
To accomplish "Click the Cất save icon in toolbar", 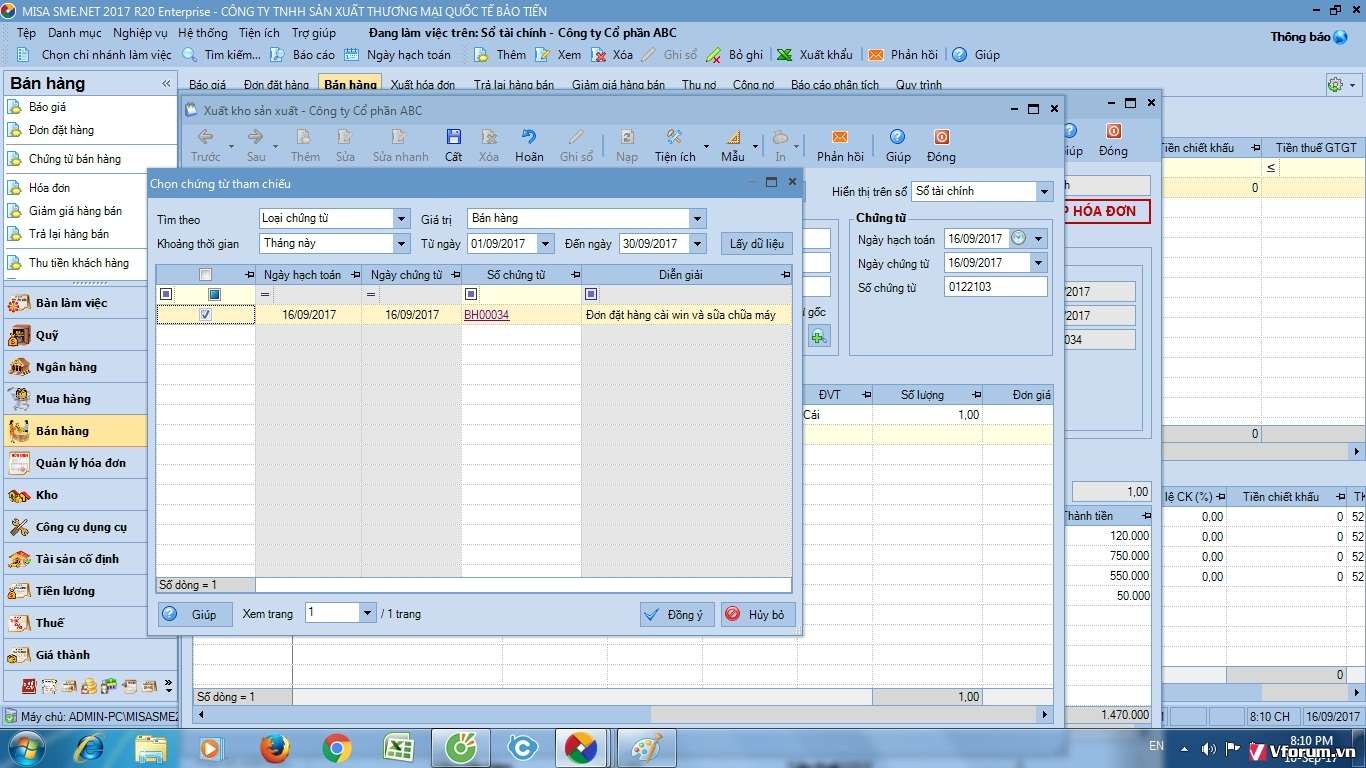I will coord(453,138).
